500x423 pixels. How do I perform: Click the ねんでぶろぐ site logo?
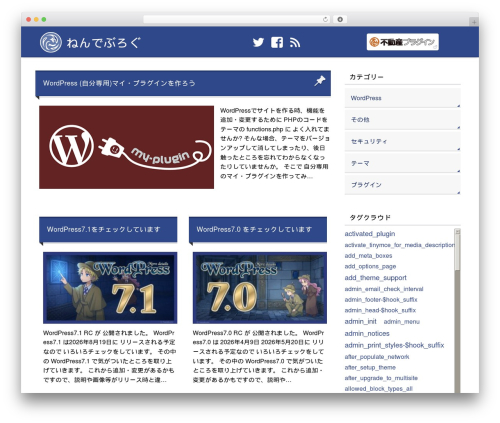click(90, 42)
